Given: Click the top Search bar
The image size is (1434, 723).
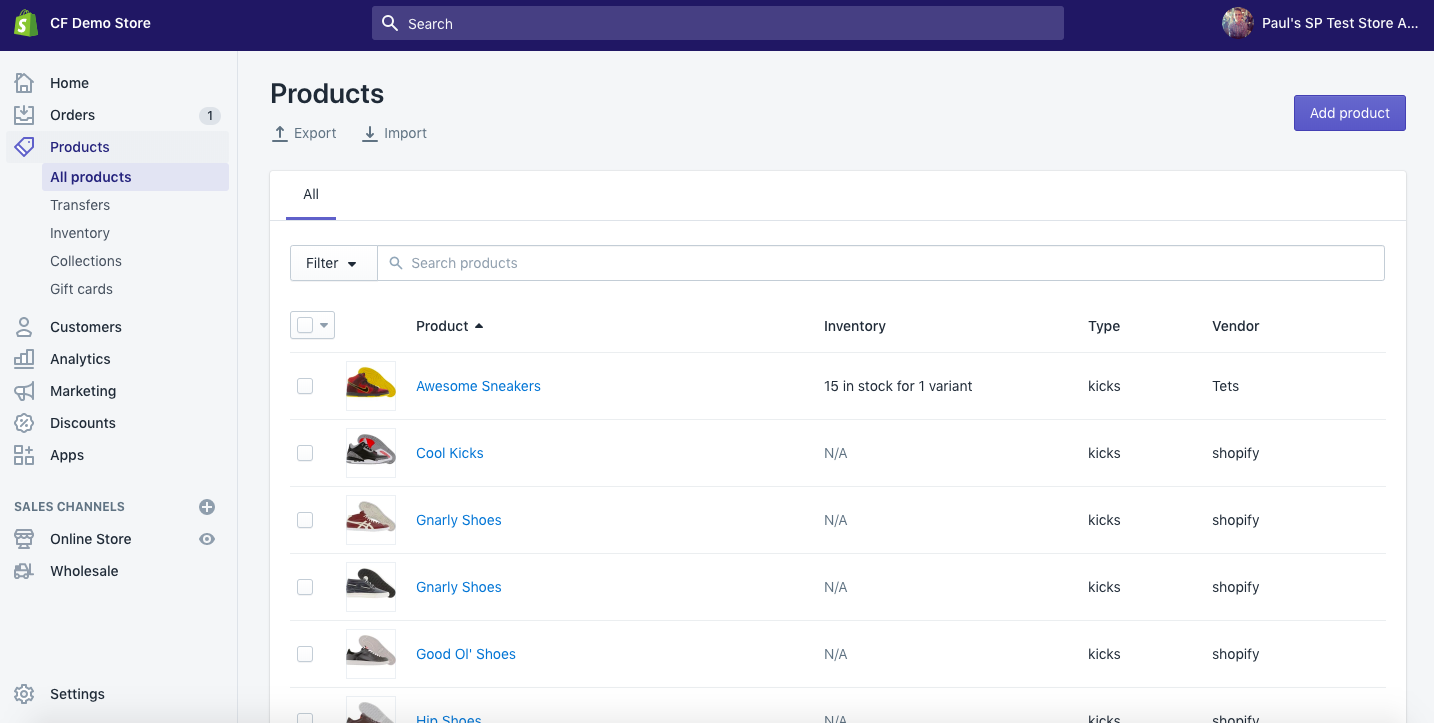Looking at the screenshot, I should point(718,23).
